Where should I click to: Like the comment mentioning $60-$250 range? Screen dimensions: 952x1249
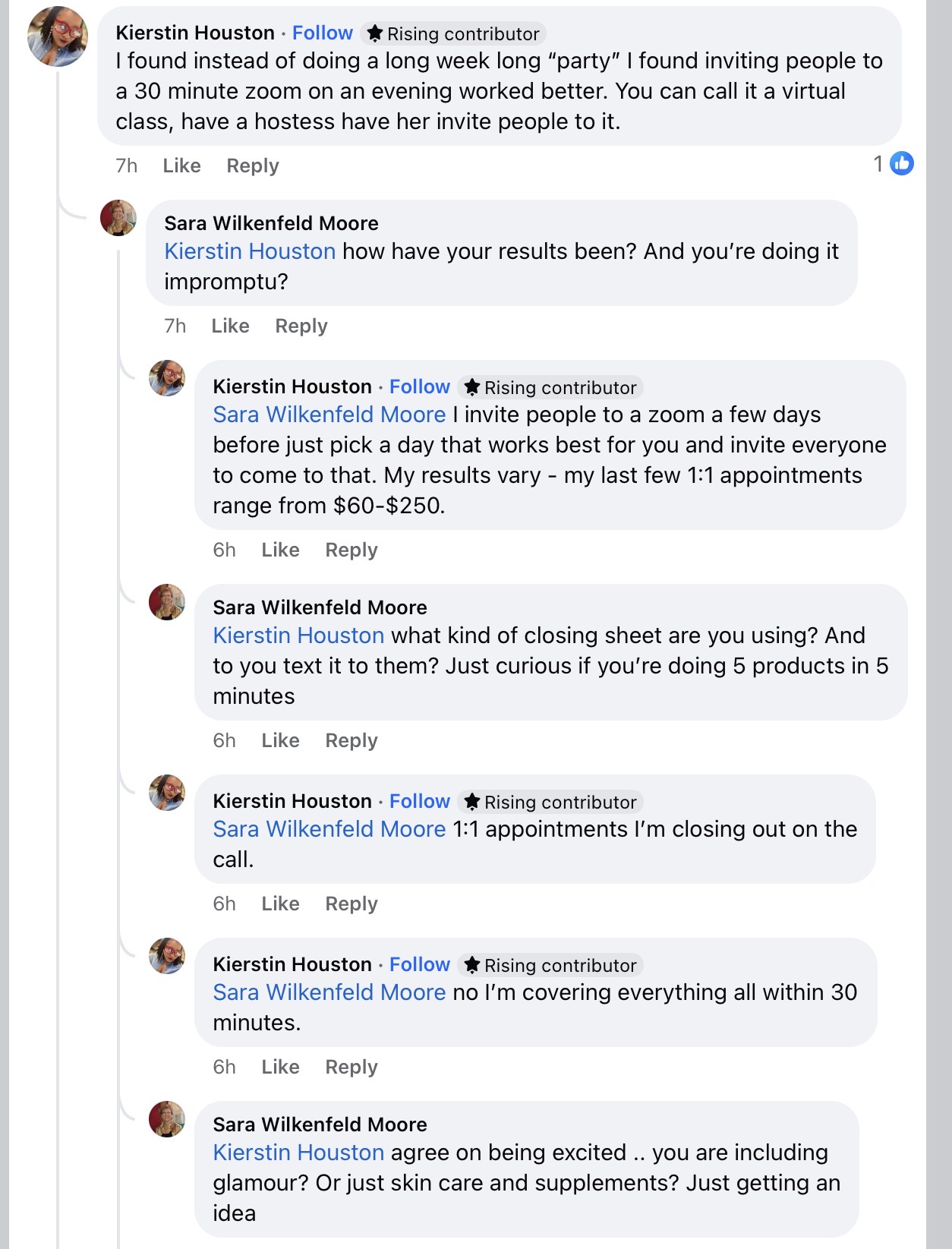pyautogui.click(x=280, y=550)
